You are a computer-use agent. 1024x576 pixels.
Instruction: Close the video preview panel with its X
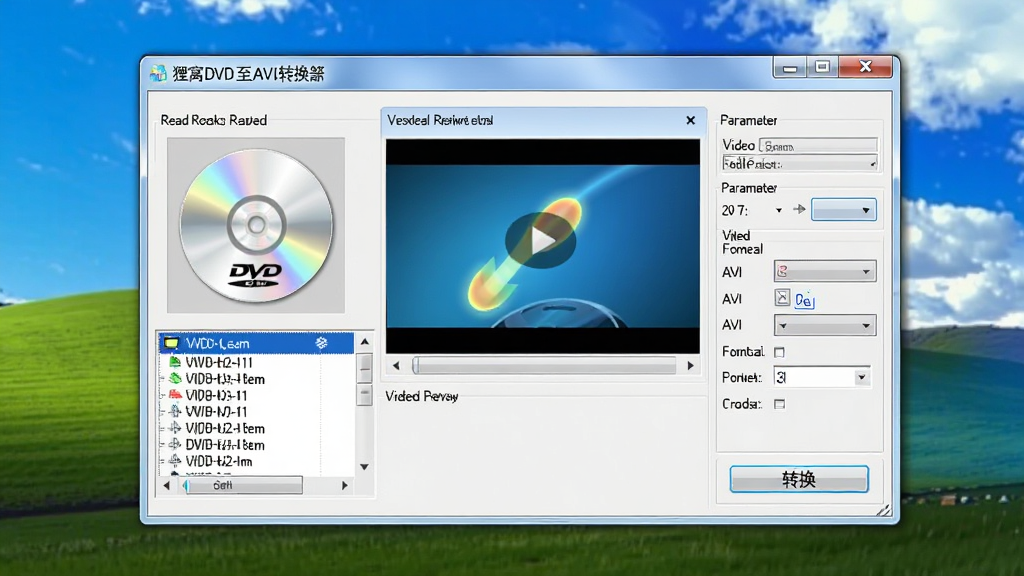(690, 120)
